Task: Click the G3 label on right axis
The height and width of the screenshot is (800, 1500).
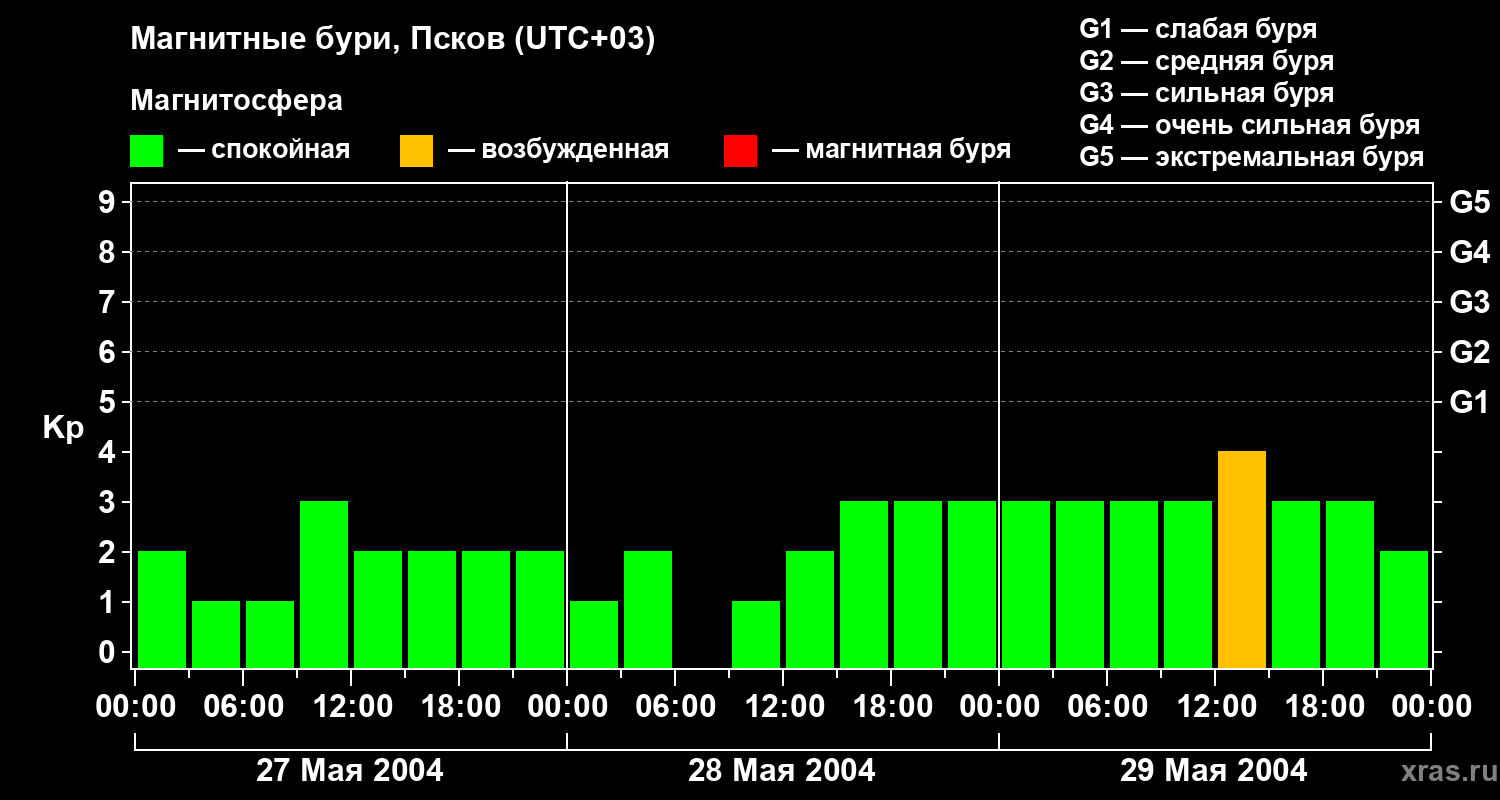Action: pos(1469,302)
